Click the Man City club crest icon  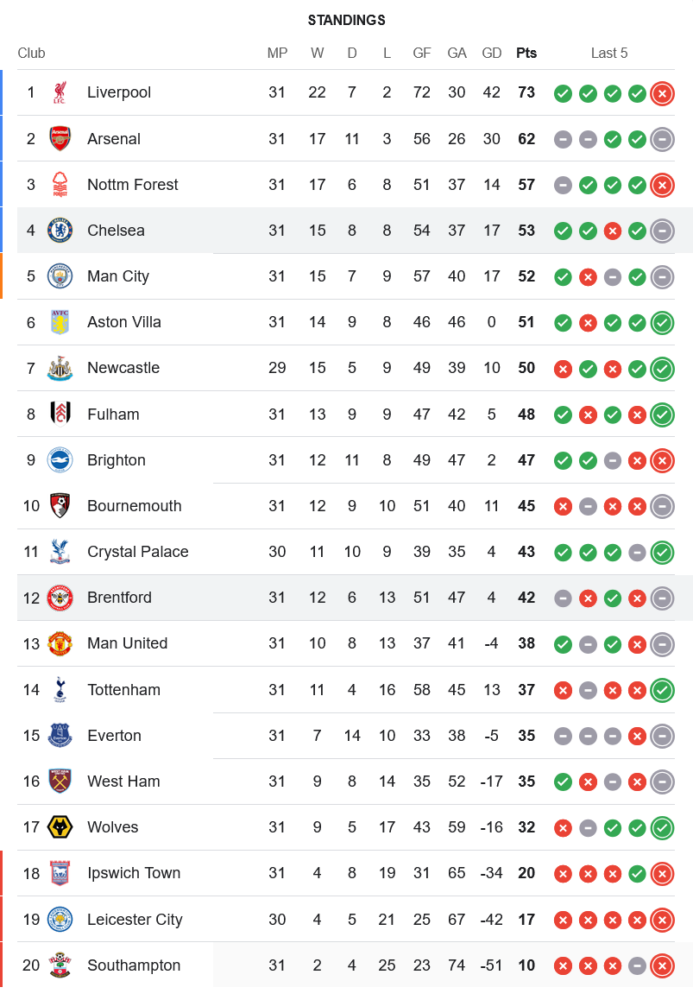pyautogui.click(x=60, y=277)
